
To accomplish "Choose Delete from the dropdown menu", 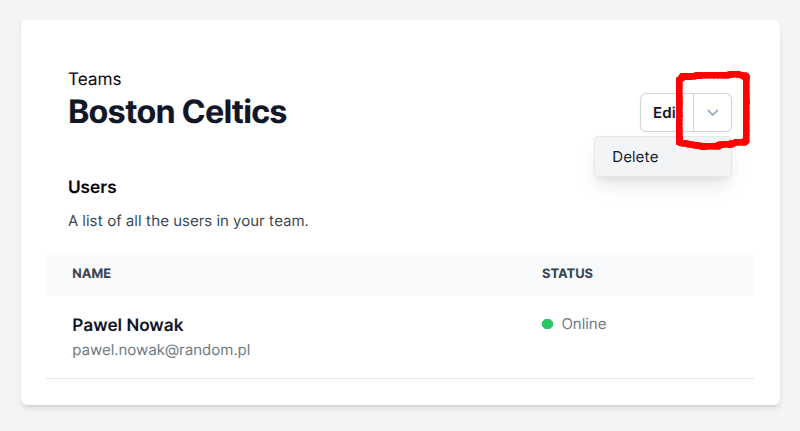I will pyautogui.click(x=636, y=157).
